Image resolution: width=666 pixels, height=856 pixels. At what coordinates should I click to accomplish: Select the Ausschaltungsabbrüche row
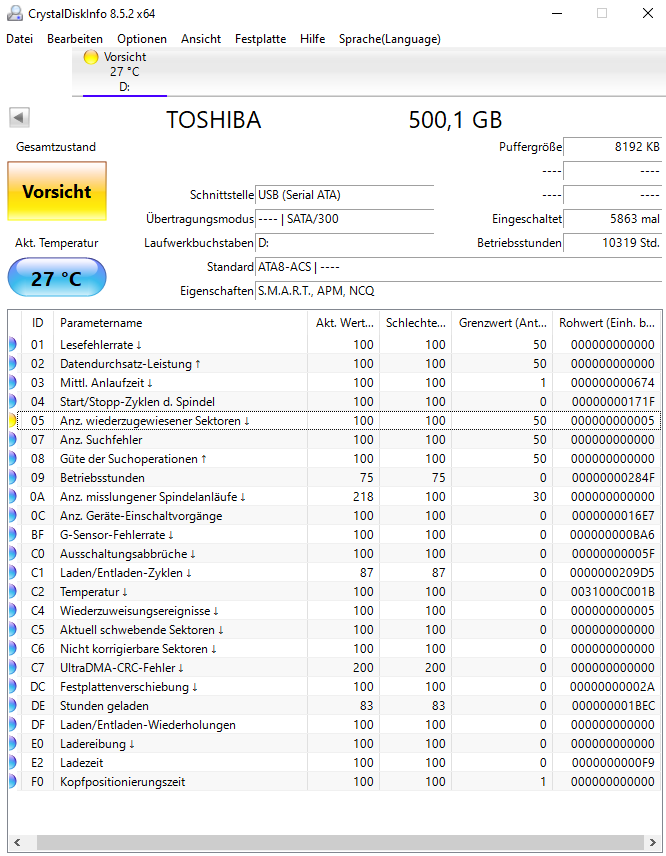click(335, 554)
